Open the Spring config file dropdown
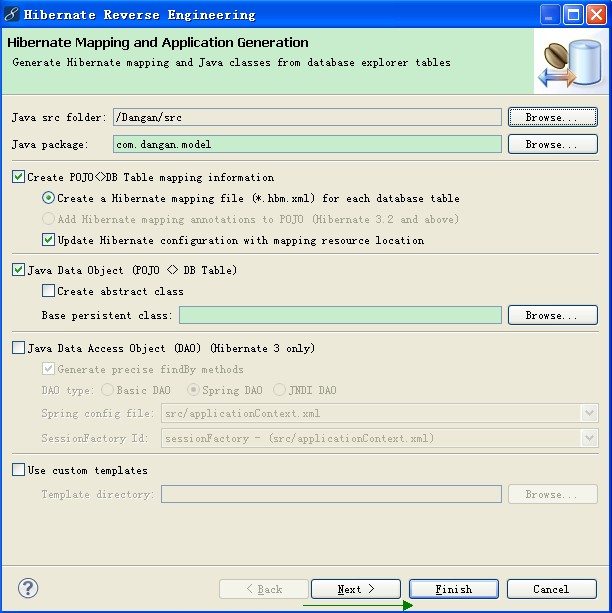This screenshot has height=613, width=612. coord(589,413)
